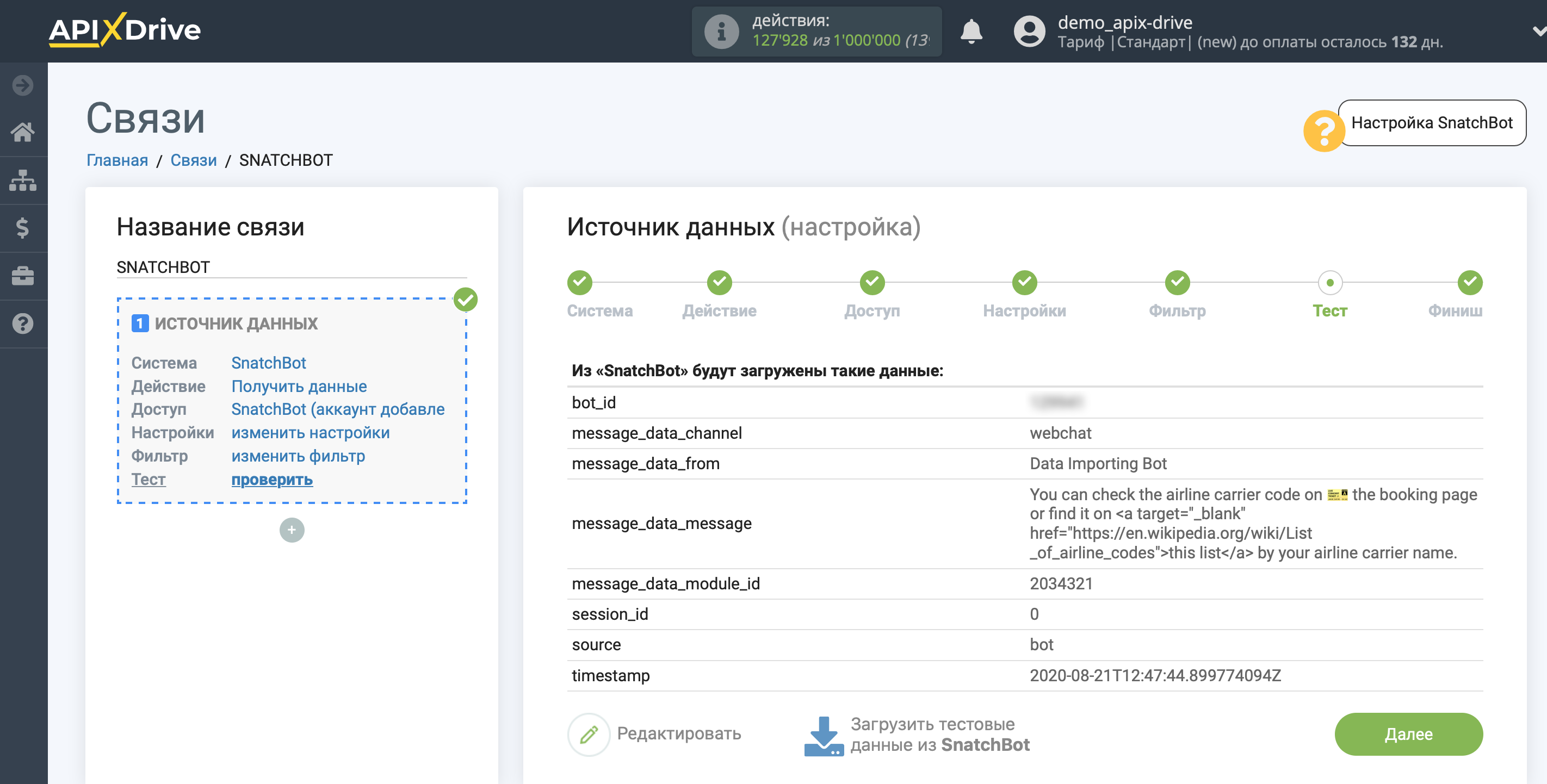The height and width of the screenshot is (784, 1547).
Task: Go to Фильтр step
Action: coord(1177,283)
